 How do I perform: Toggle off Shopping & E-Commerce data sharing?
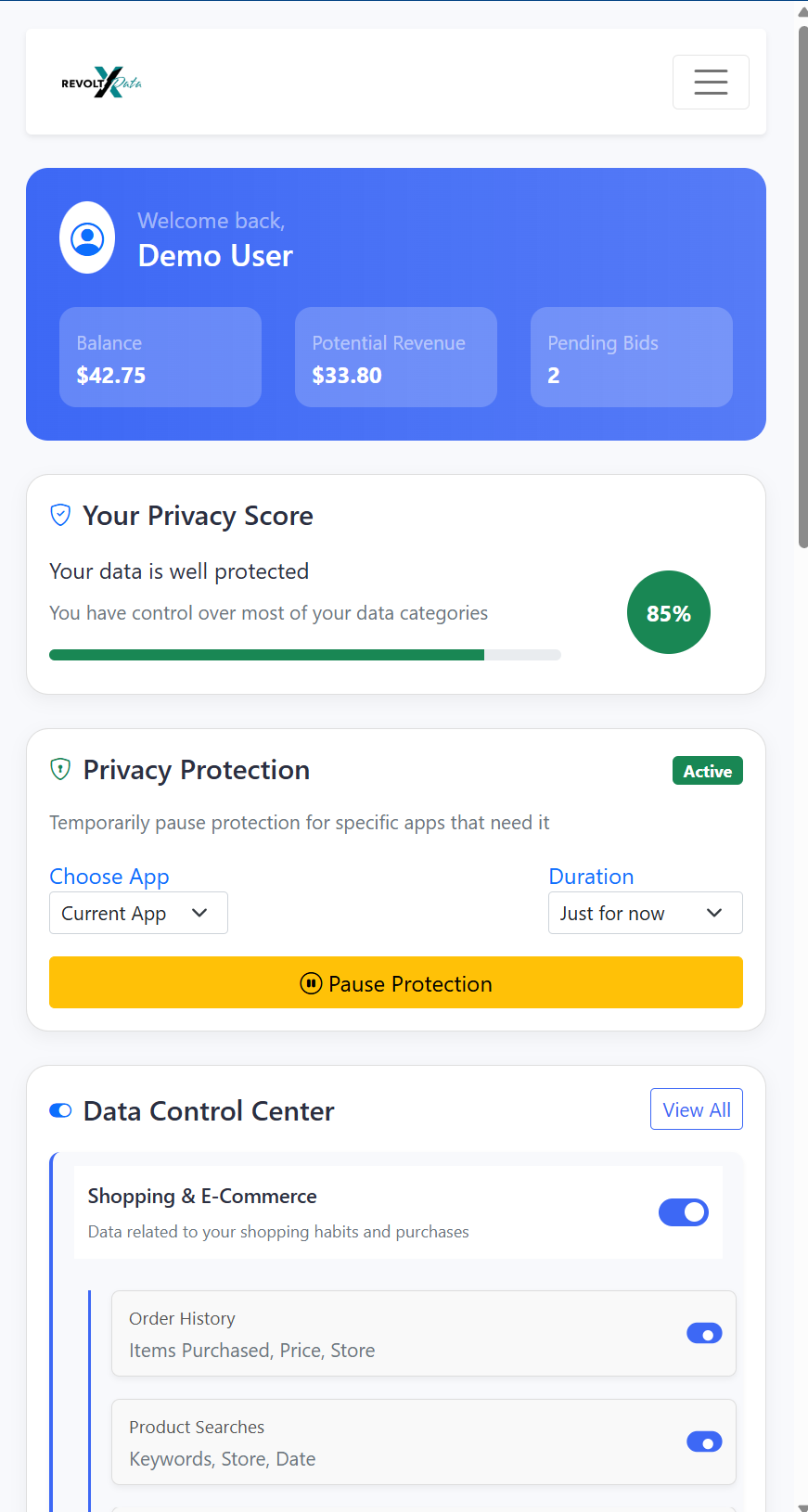tap(684, 1211)
